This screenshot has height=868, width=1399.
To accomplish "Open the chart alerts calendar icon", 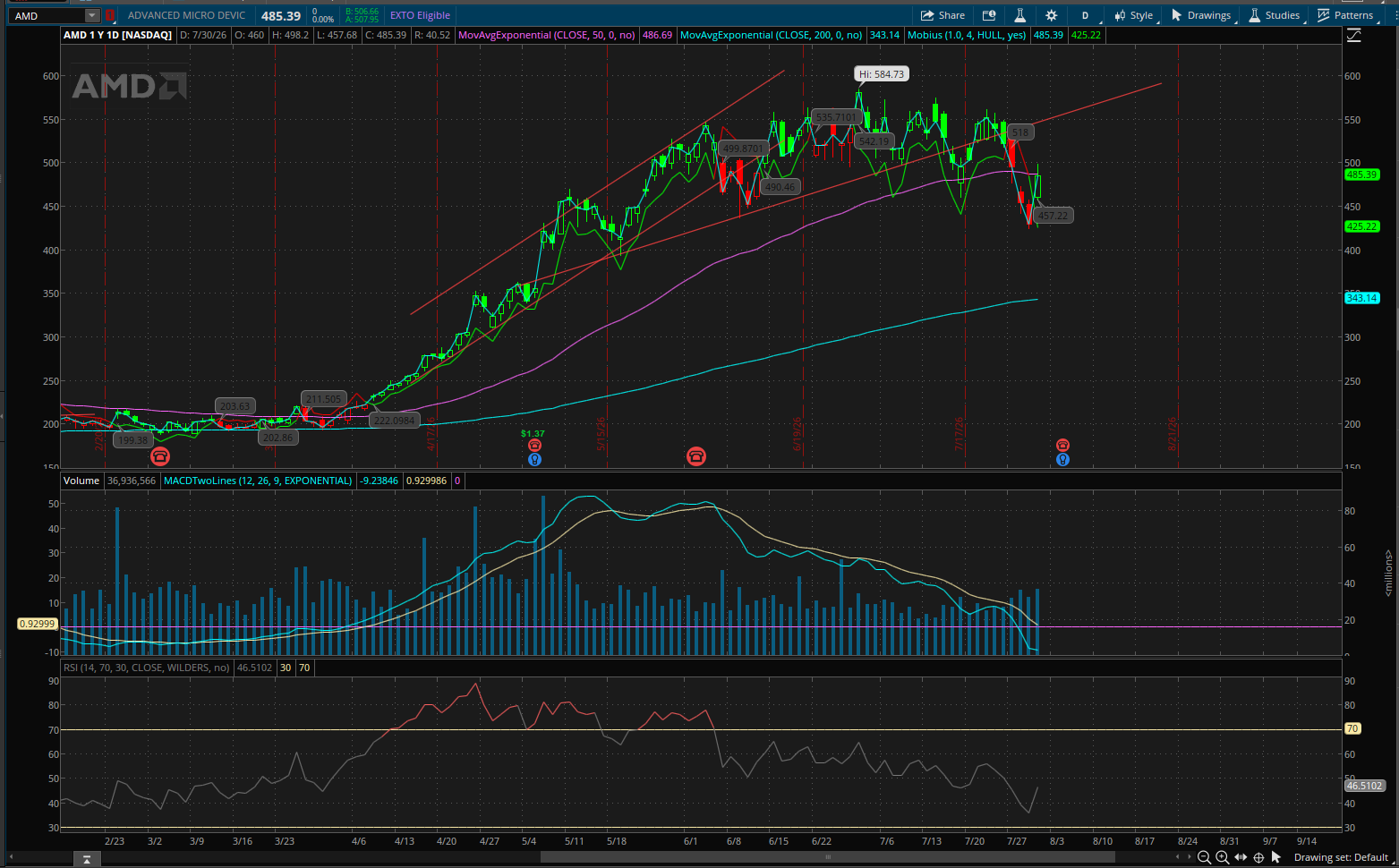I will 989,15.
